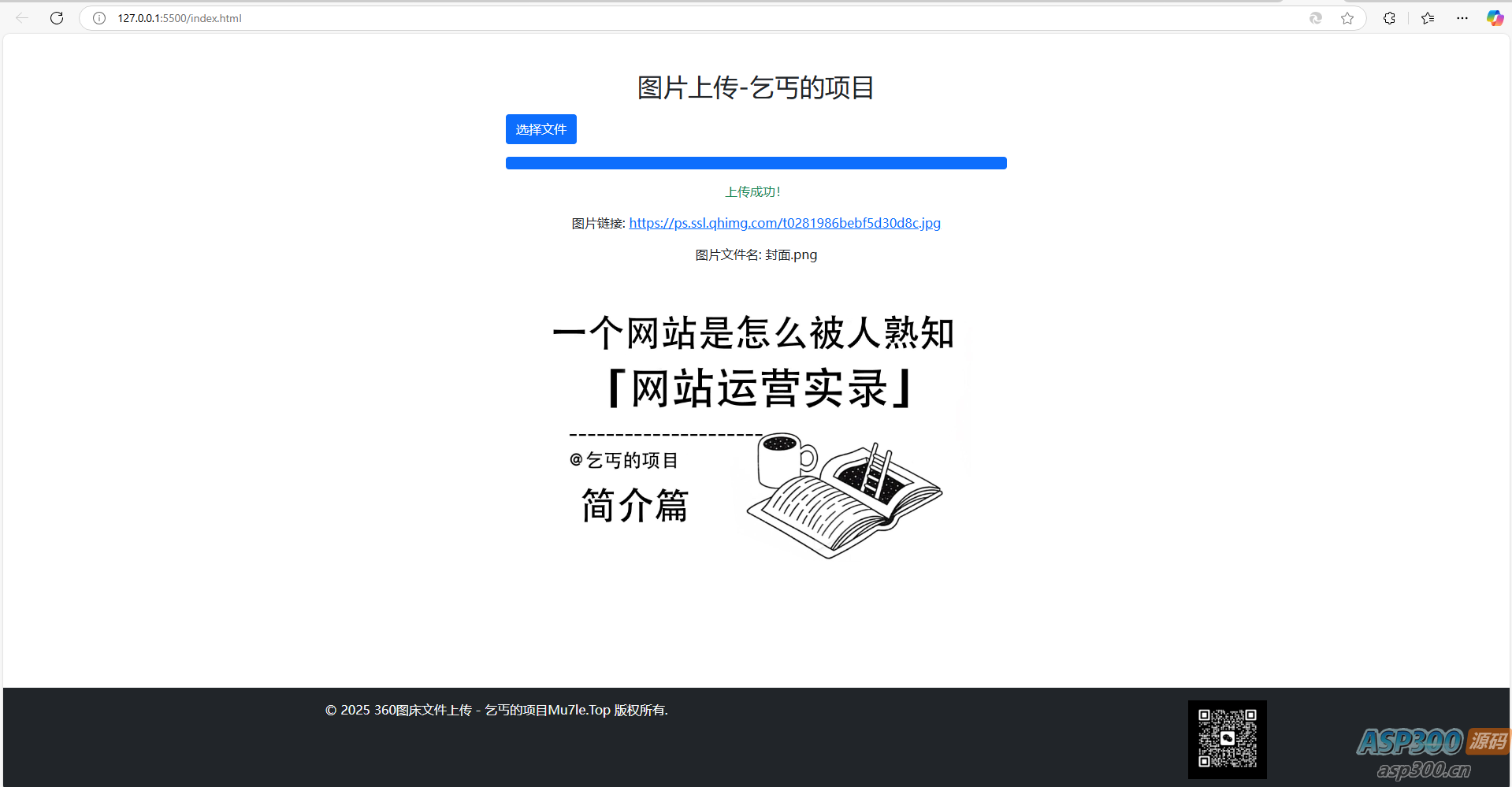Click the 上传成功 status text
1512x787 pixels.
click(x=753, y=191)
